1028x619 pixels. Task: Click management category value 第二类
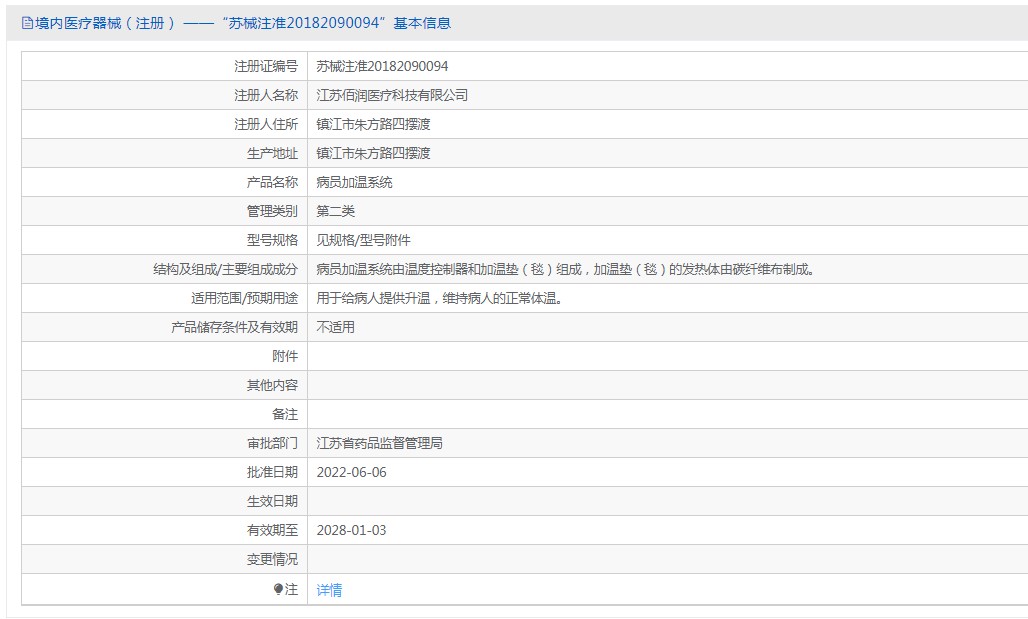click(336, 211)
